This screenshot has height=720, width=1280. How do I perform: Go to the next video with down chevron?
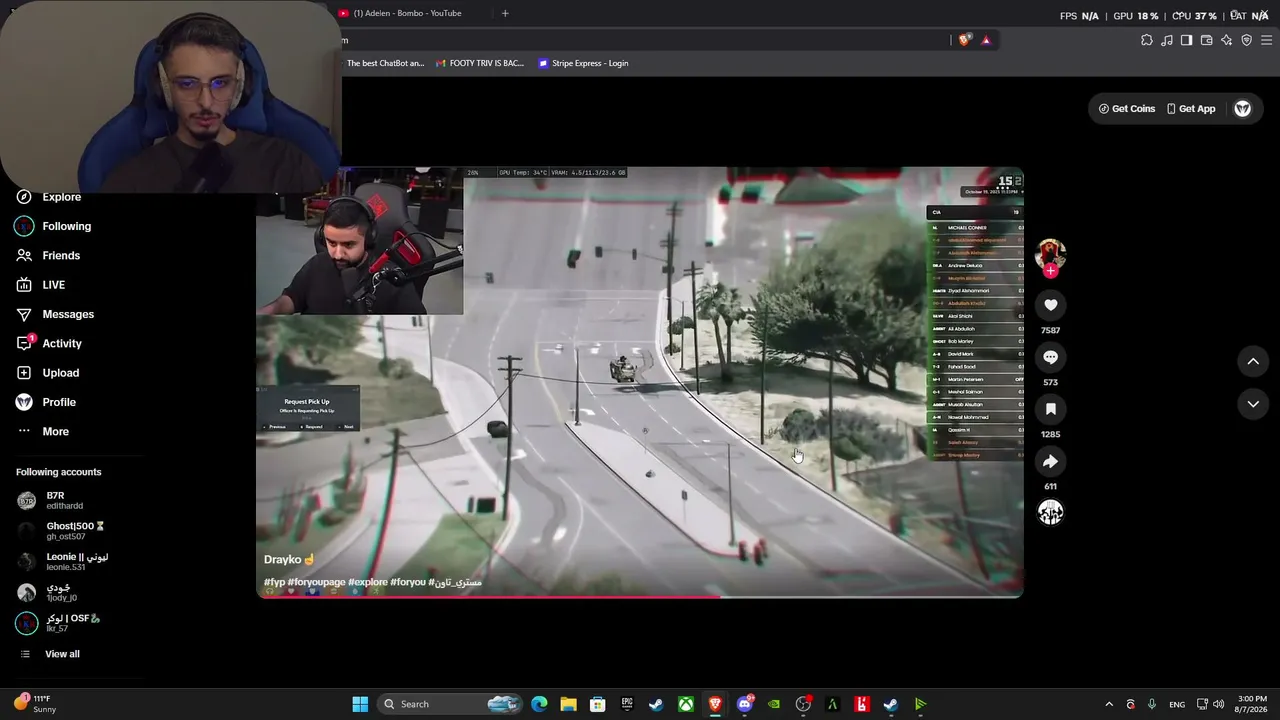point(1253,404)
